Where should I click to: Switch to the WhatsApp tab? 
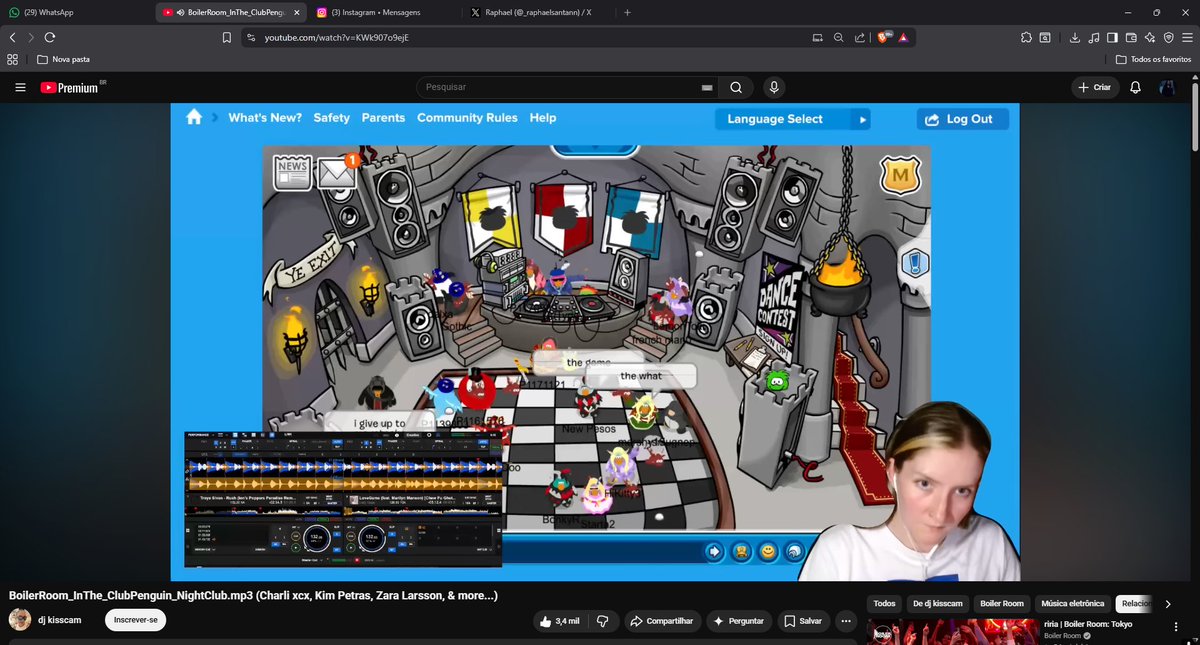click(x=76, y=12)
